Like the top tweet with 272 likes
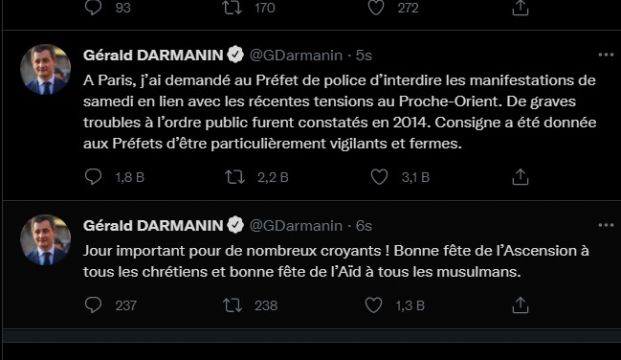The image size is (621, 360). pyautogui.click(x=376, y=8)
